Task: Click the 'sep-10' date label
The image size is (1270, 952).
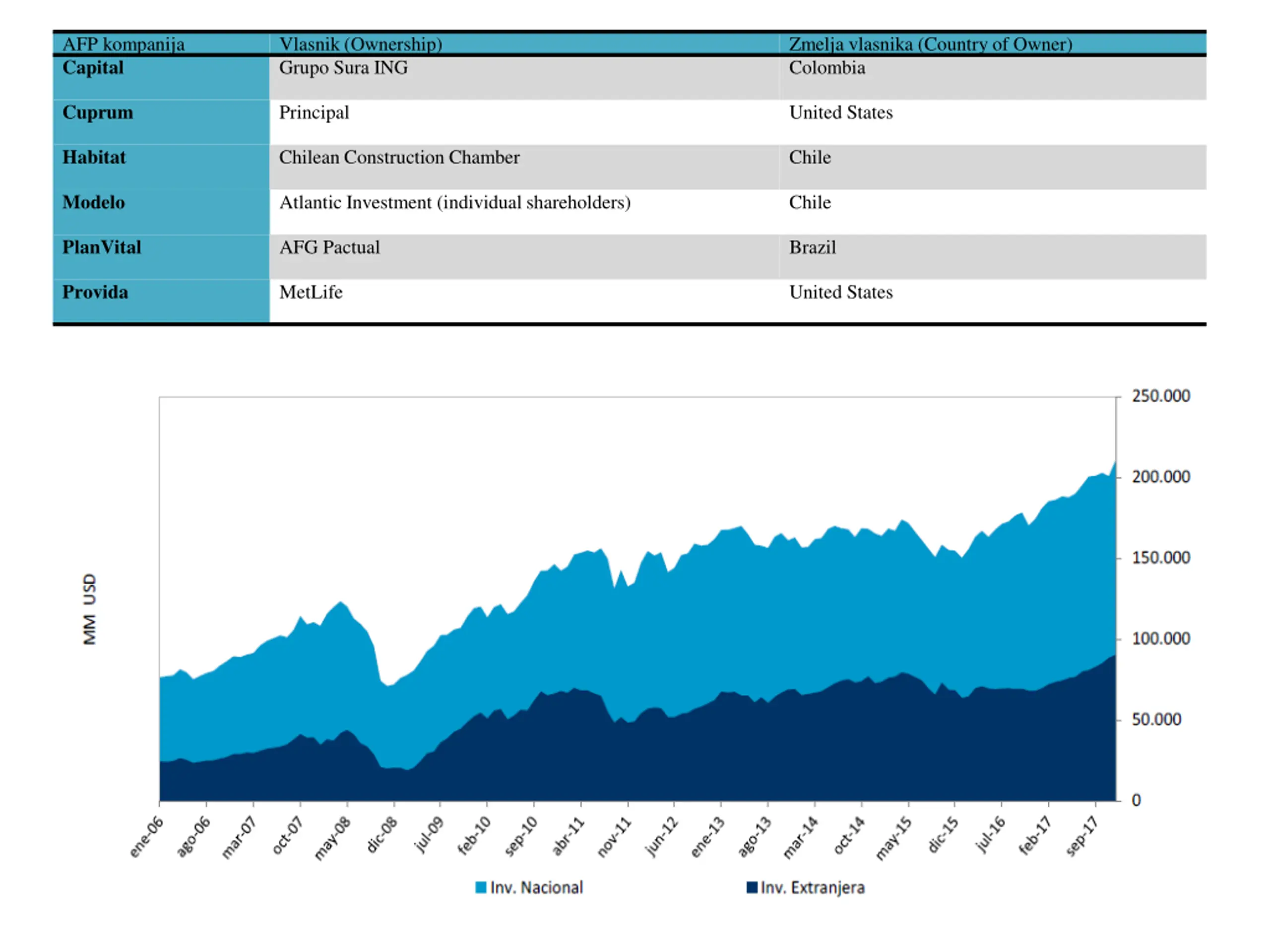Action: [521, 836]
